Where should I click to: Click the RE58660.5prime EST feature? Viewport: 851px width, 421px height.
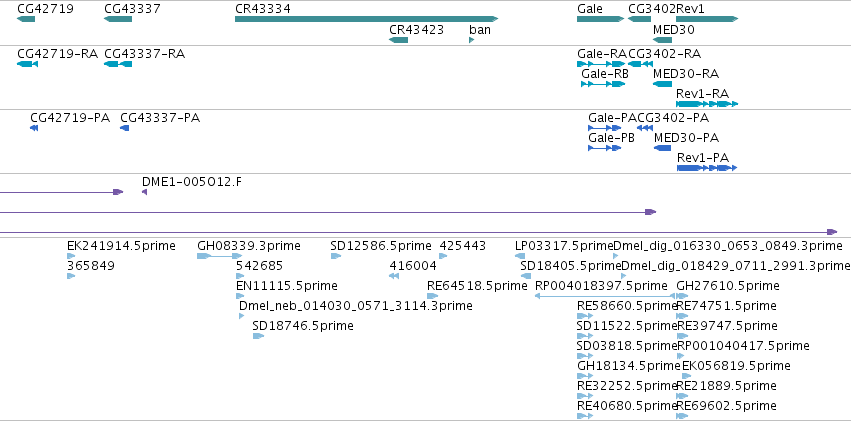pos(585,316)
